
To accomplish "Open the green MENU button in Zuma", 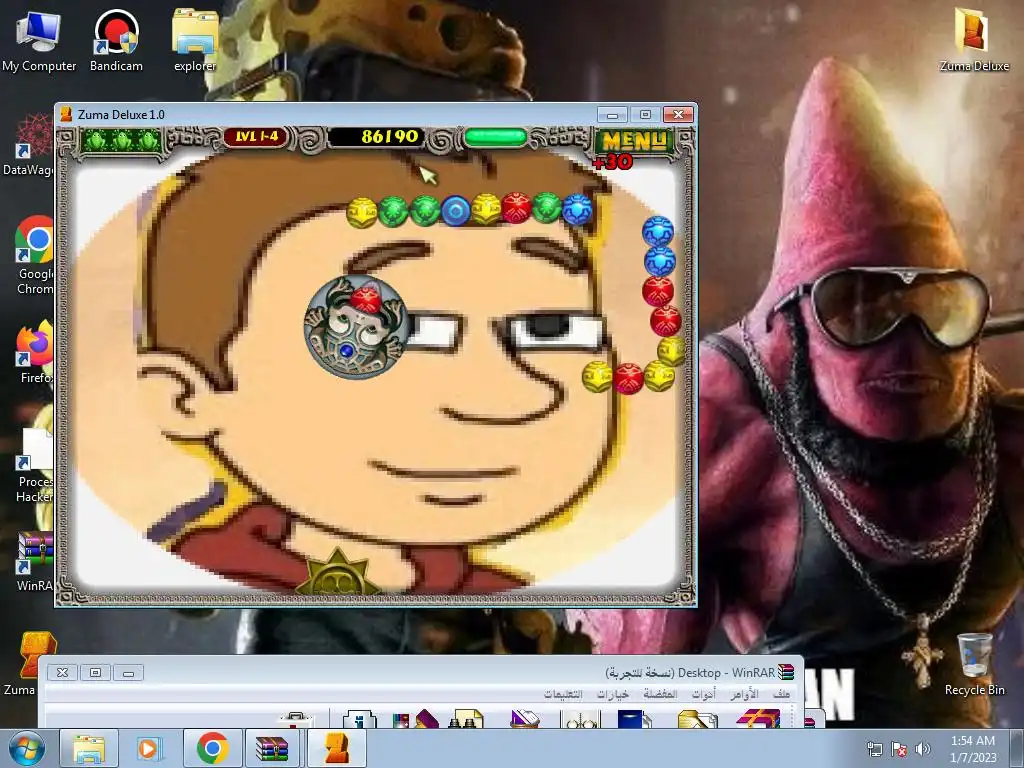I will click(x=633, y=140).
